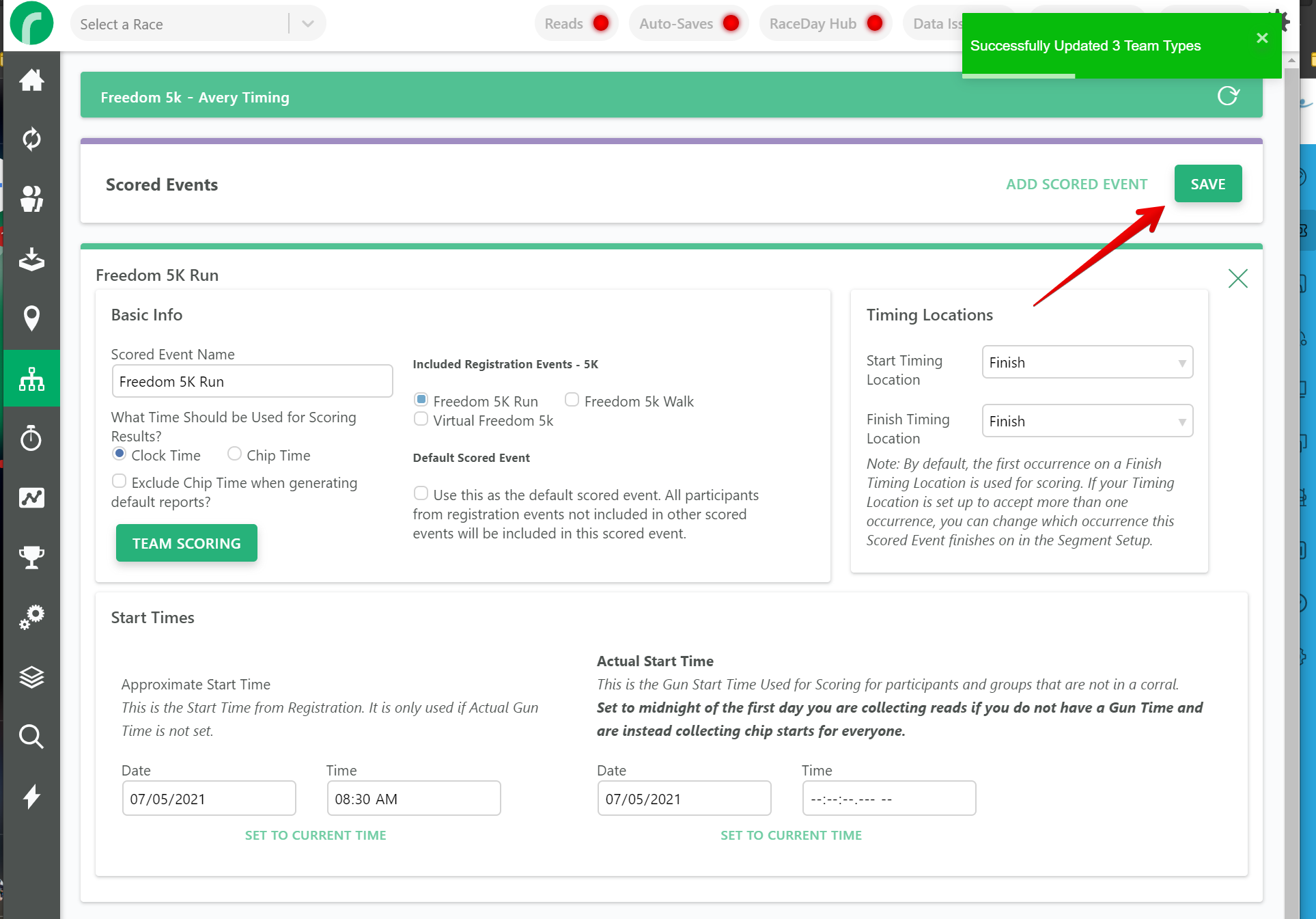Open the trophy awards icon

coord(31,557)
